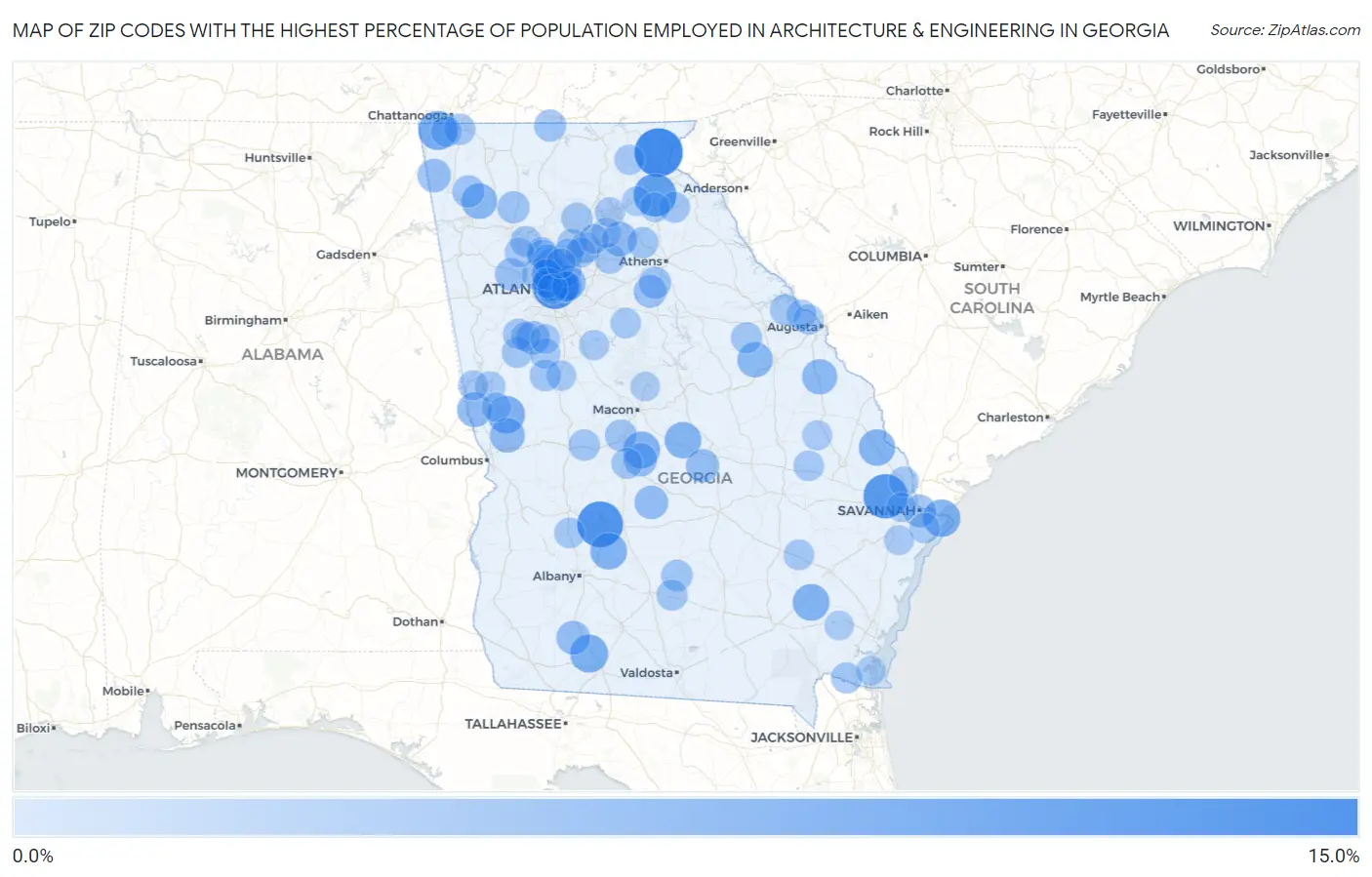Click the Fayetteville city label
The width and height of the screenshot is (1372, 877).
1127,114
